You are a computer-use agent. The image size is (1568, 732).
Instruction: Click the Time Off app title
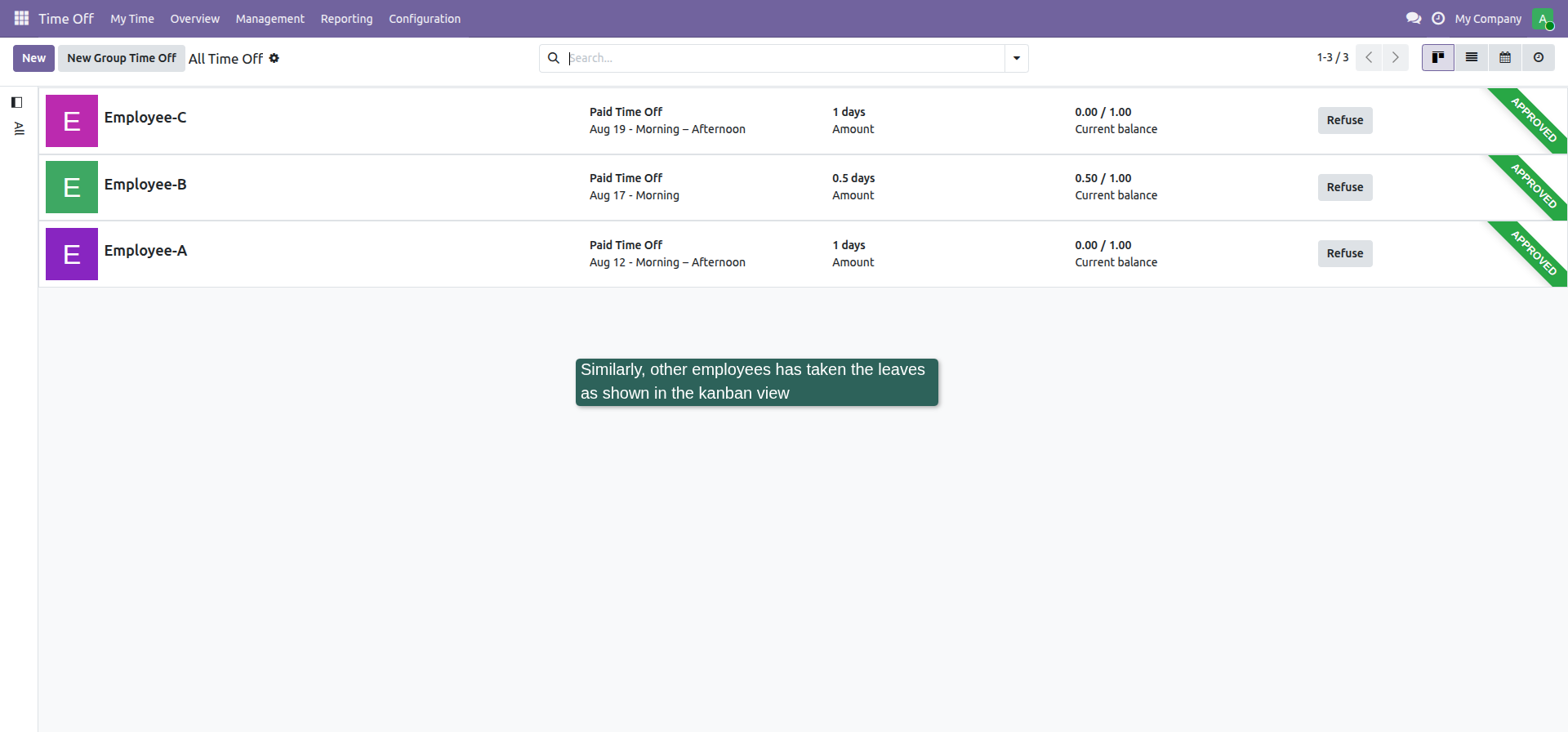[66, 19]
